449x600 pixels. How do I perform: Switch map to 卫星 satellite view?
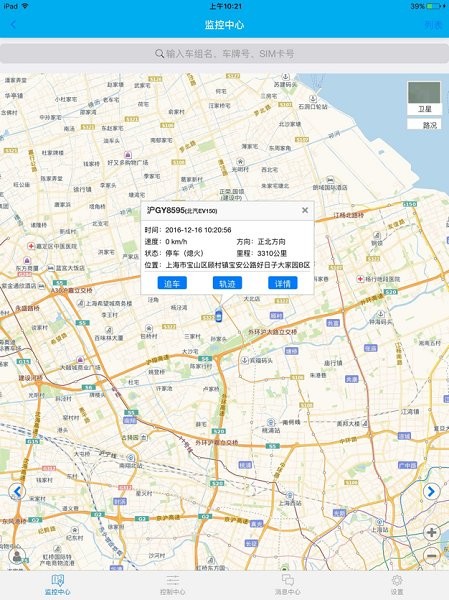pos(424,98)
